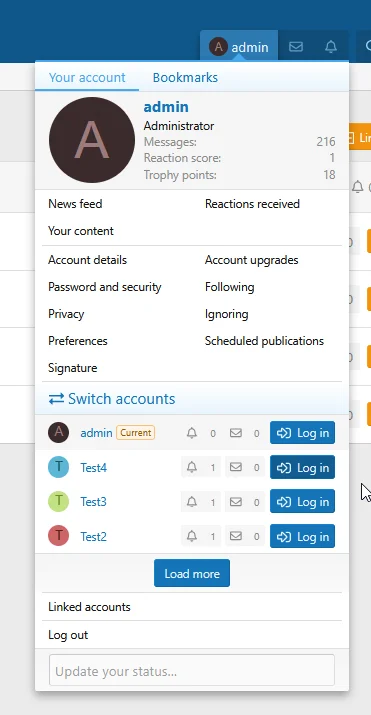Click the Messages count 216

pos(326,142)
